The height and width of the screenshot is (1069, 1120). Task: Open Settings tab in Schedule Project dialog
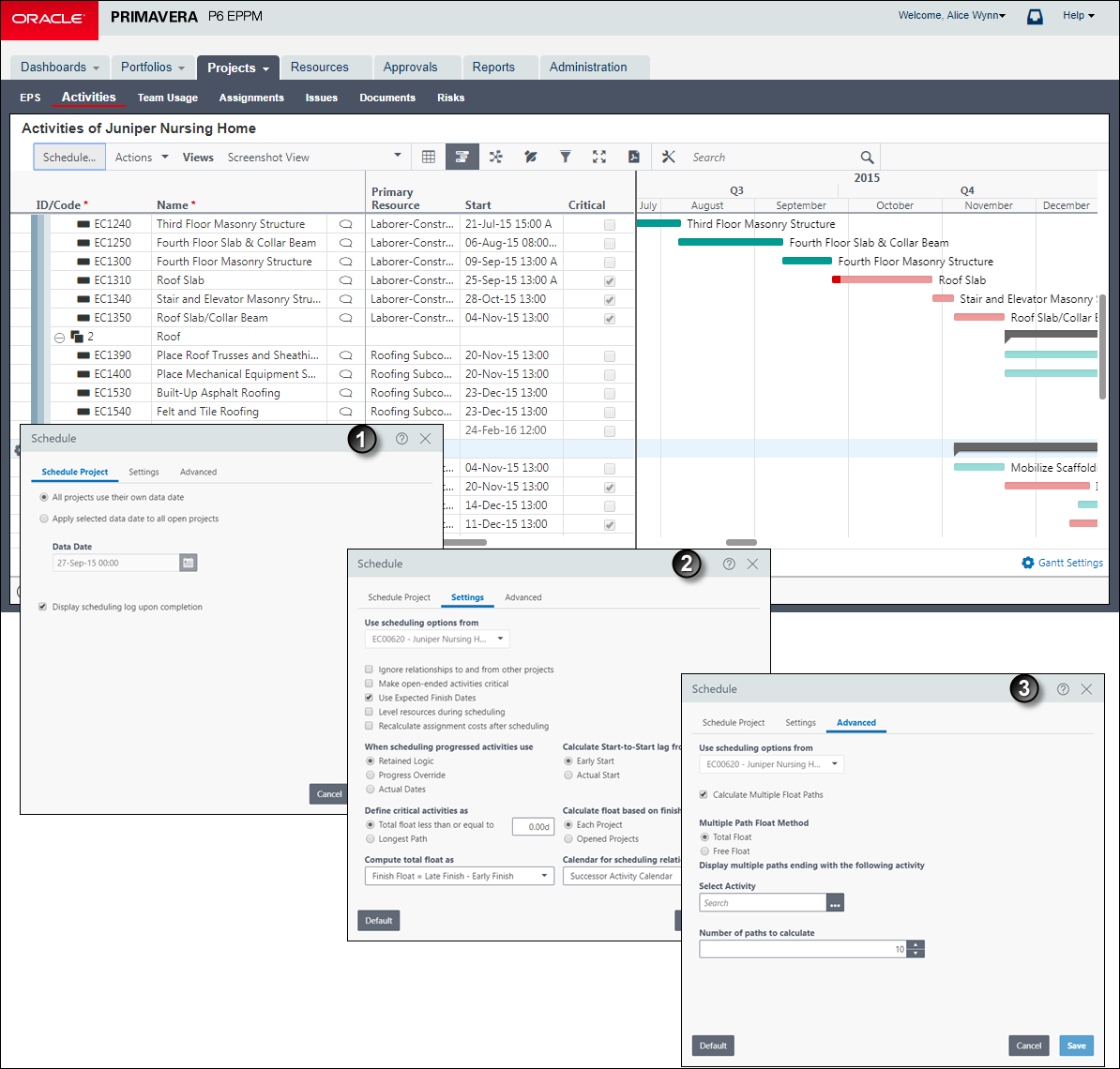144,472
